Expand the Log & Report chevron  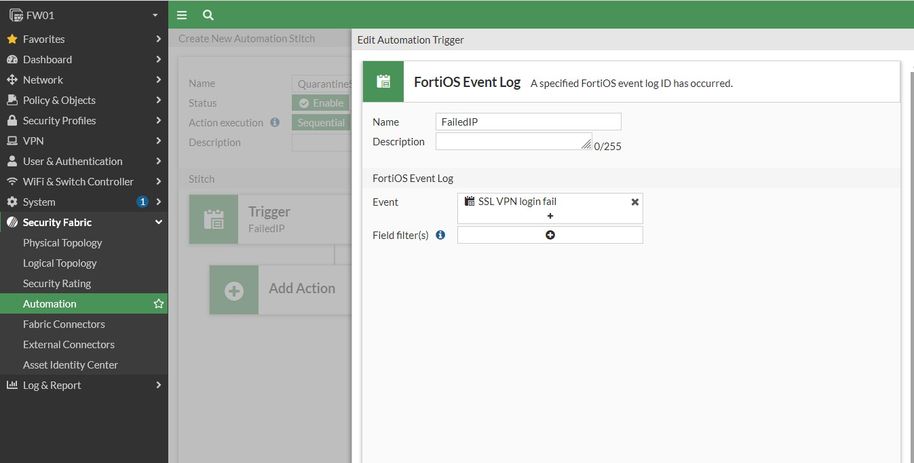tap(159, 385)
